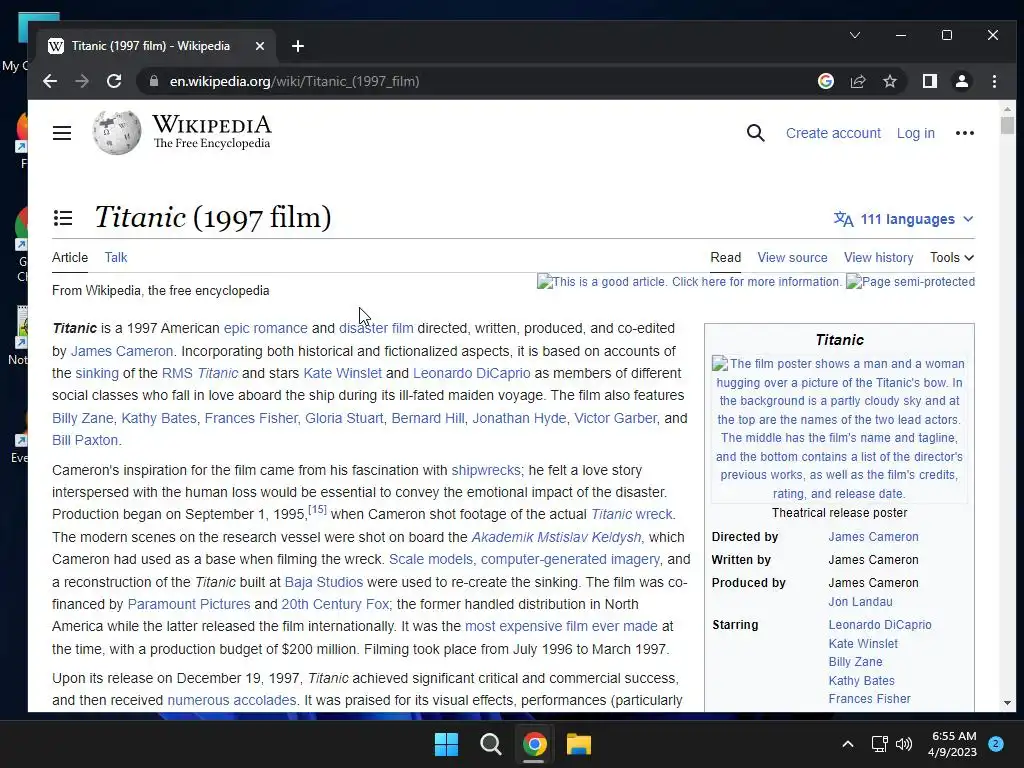Viewport: 1024px width, 768px height.
Task: Open the numerous accolades link
Action: (232, 700)
